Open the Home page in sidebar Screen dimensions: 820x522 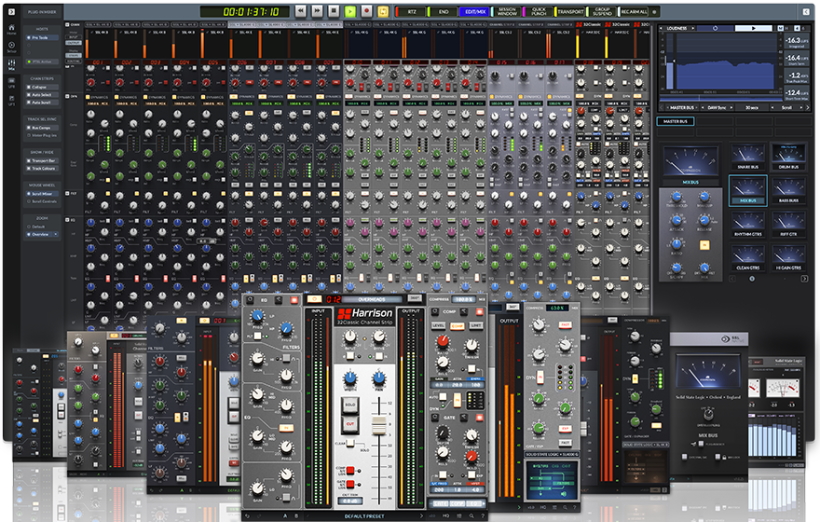point(12,29)
